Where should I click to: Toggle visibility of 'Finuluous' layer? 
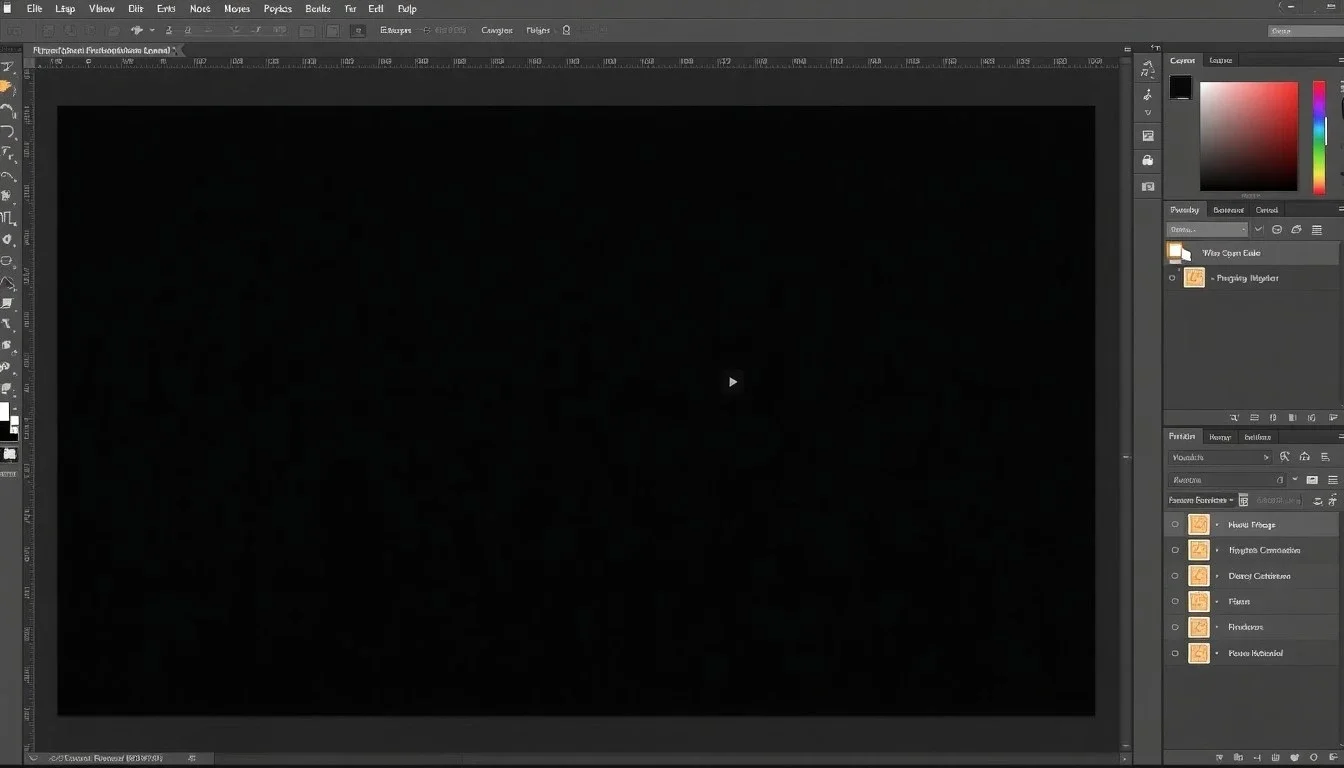pyautogui.click(x=1175, y=628)
